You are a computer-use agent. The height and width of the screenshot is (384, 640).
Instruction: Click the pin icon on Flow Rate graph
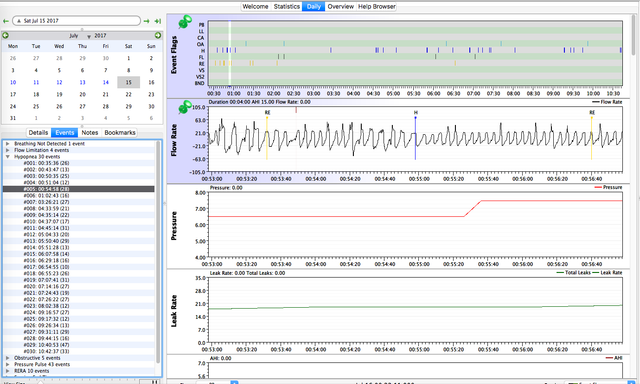(185, 107)
